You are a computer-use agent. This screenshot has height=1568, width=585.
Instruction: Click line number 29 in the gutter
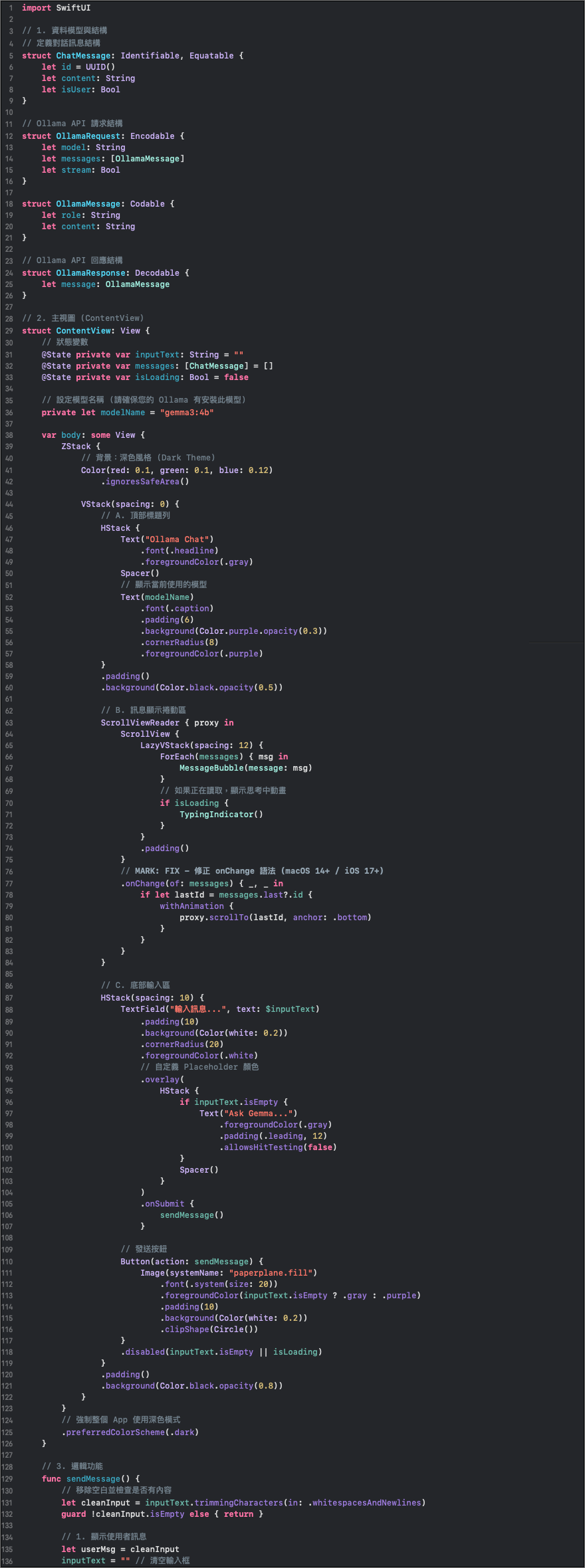coord(9,331)
